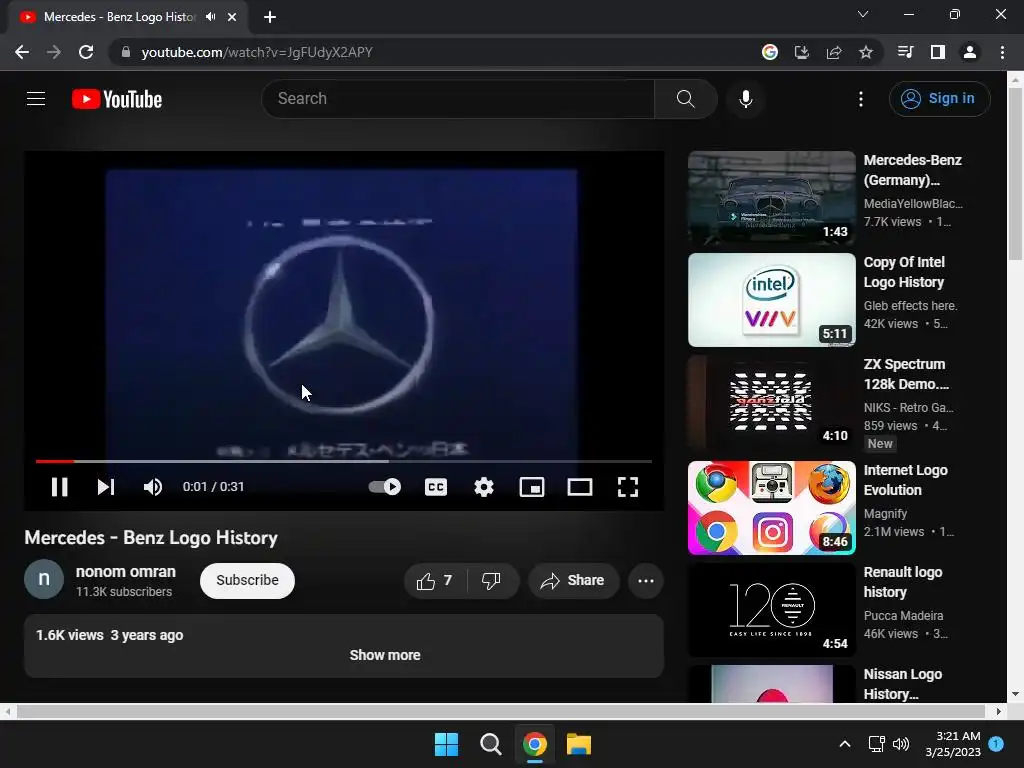The width and height of the screenshot is (1024, 768).
Task: Open ZX Spectrum 128k Demo title
Action: 906,374
